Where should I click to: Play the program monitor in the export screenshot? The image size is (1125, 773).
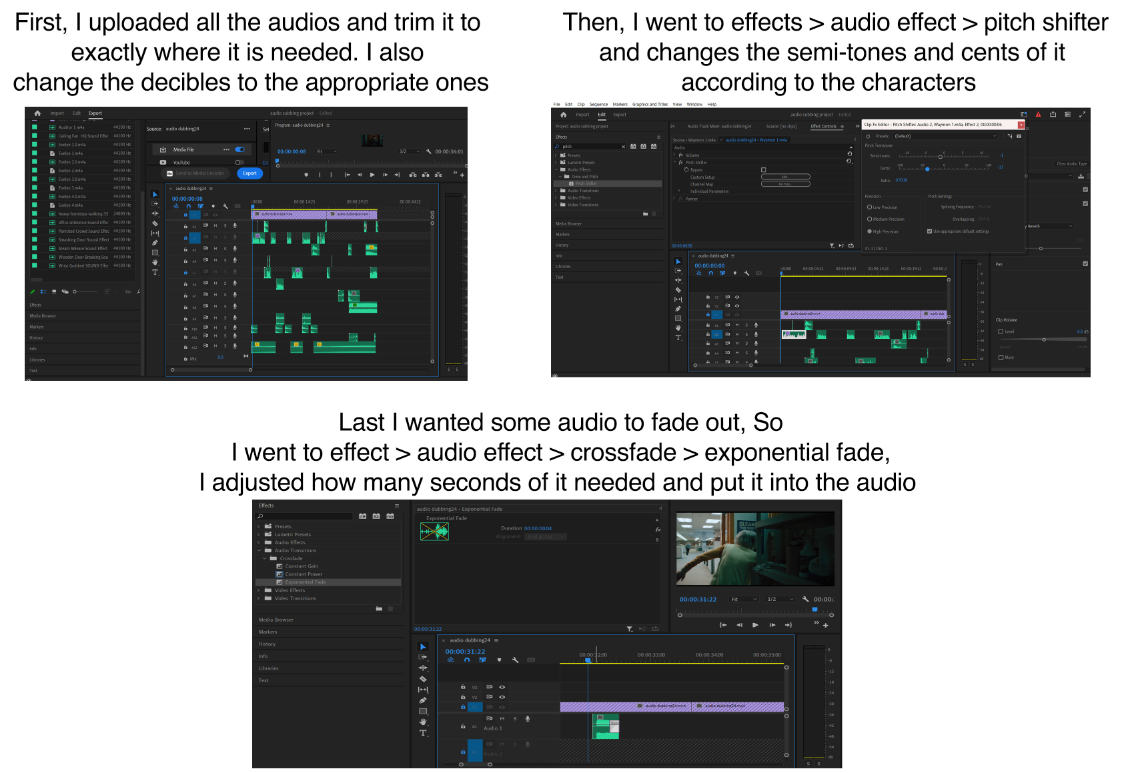click(372, 175)
